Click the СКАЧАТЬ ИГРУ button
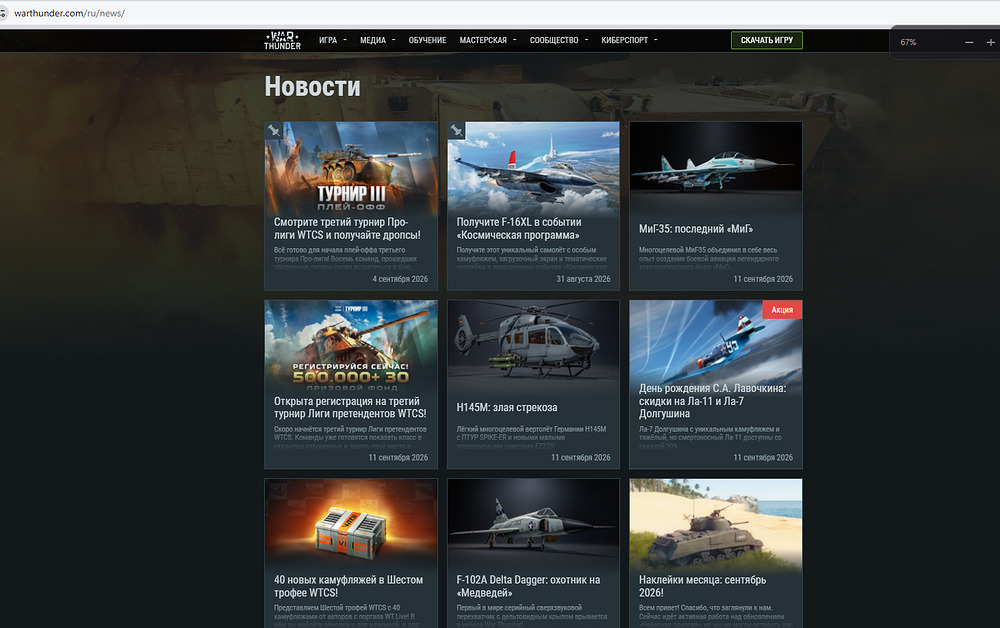1000x628 pixels. pos(767,40)
